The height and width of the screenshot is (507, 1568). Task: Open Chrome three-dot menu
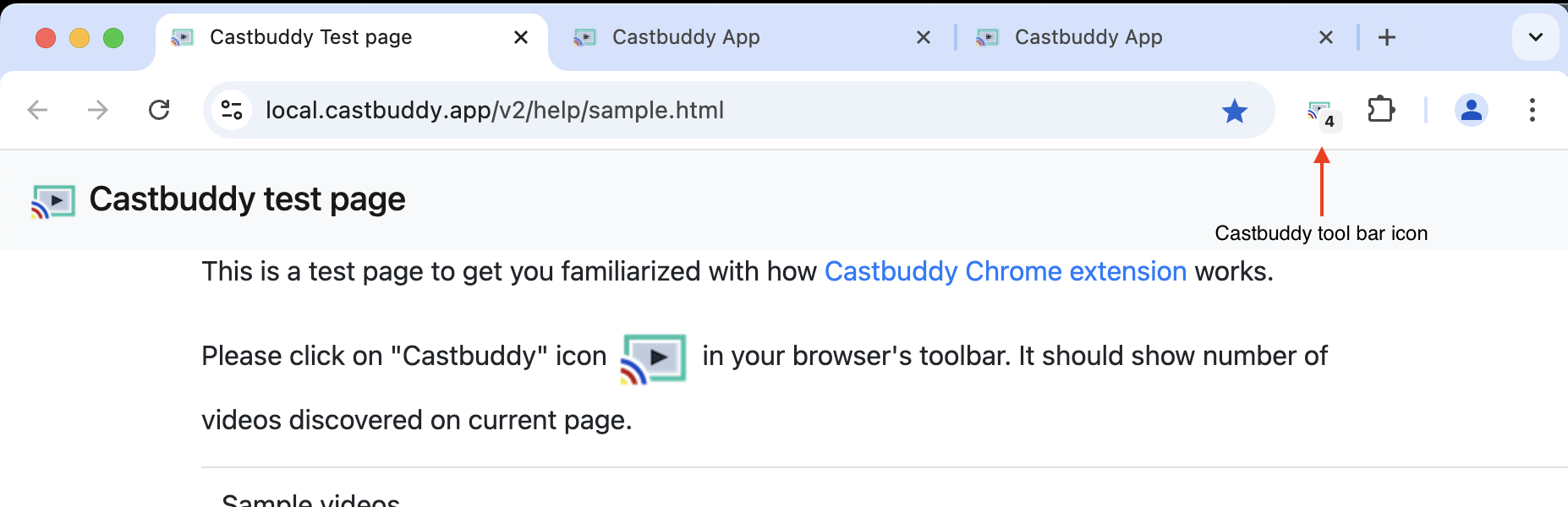click(x=1532, y=110)
